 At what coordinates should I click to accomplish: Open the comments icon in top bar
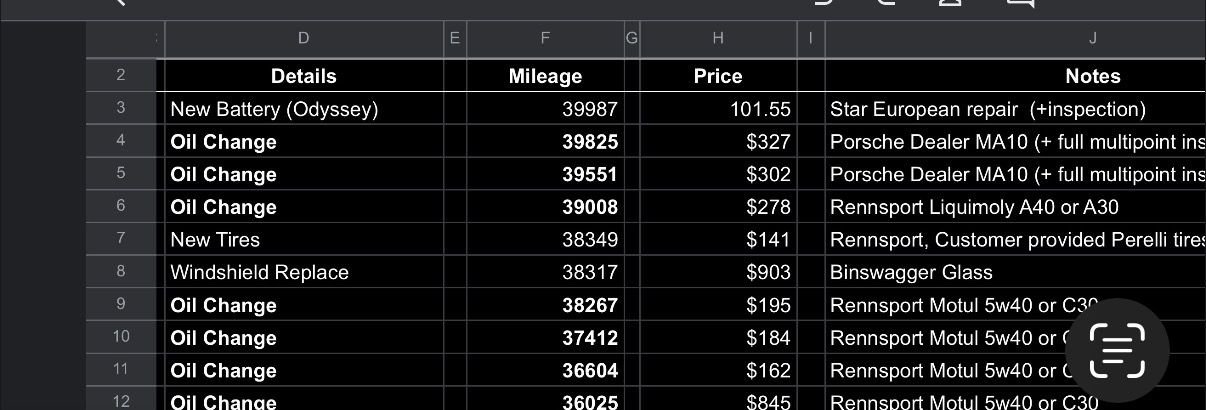click(x=1019, y=3)
